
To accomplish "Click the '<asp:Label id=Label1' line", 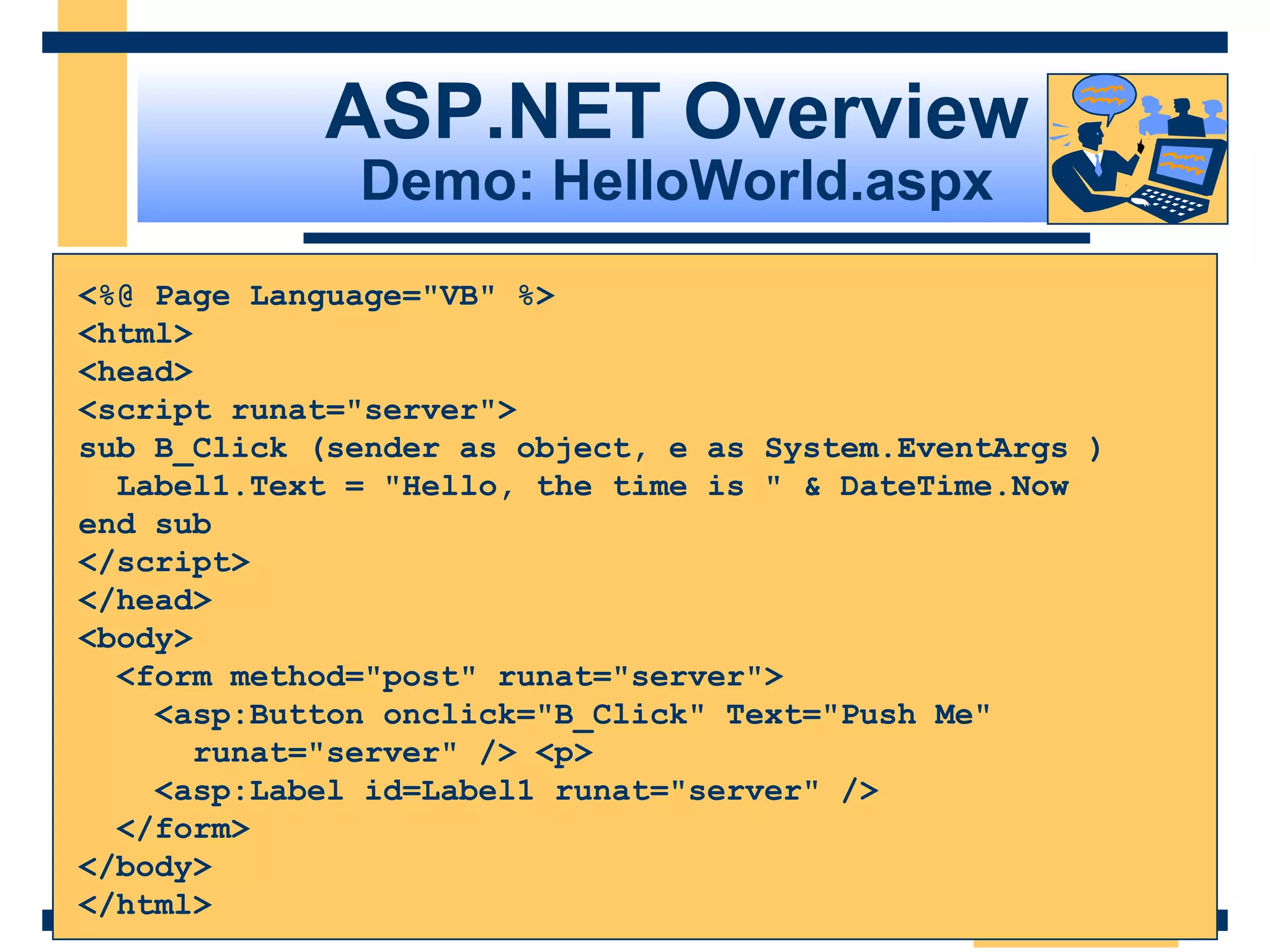I will tap(516, 791).
